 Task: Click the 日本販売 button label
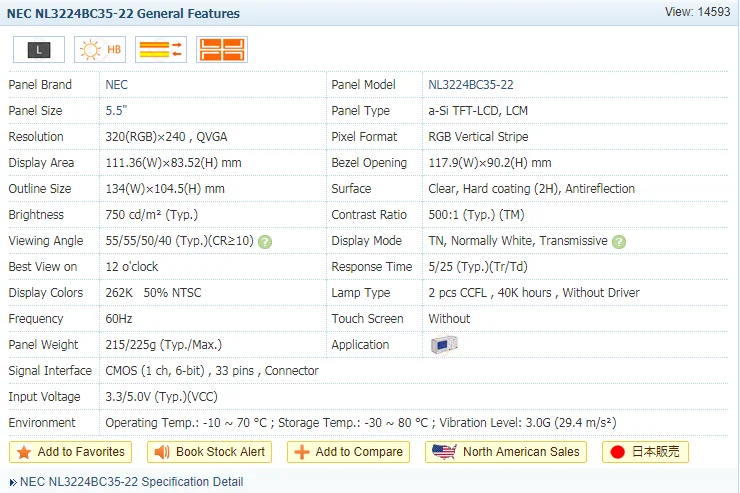(656, 452)
